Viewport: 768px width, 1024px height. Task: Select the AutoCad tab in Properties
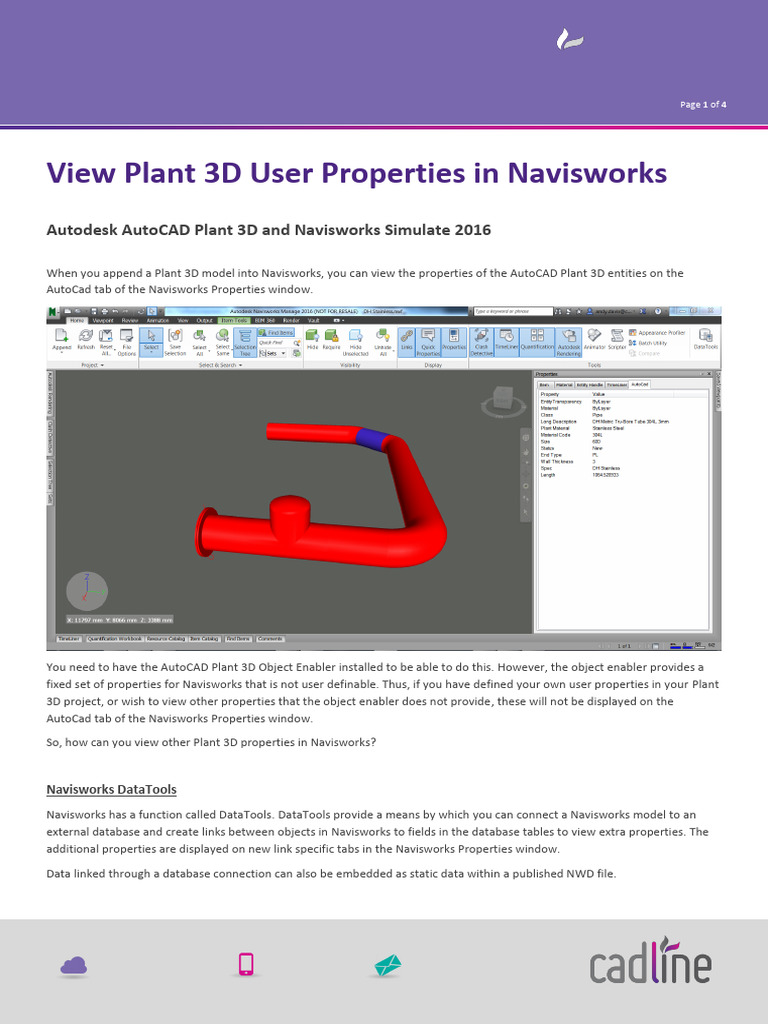(639, 384)
